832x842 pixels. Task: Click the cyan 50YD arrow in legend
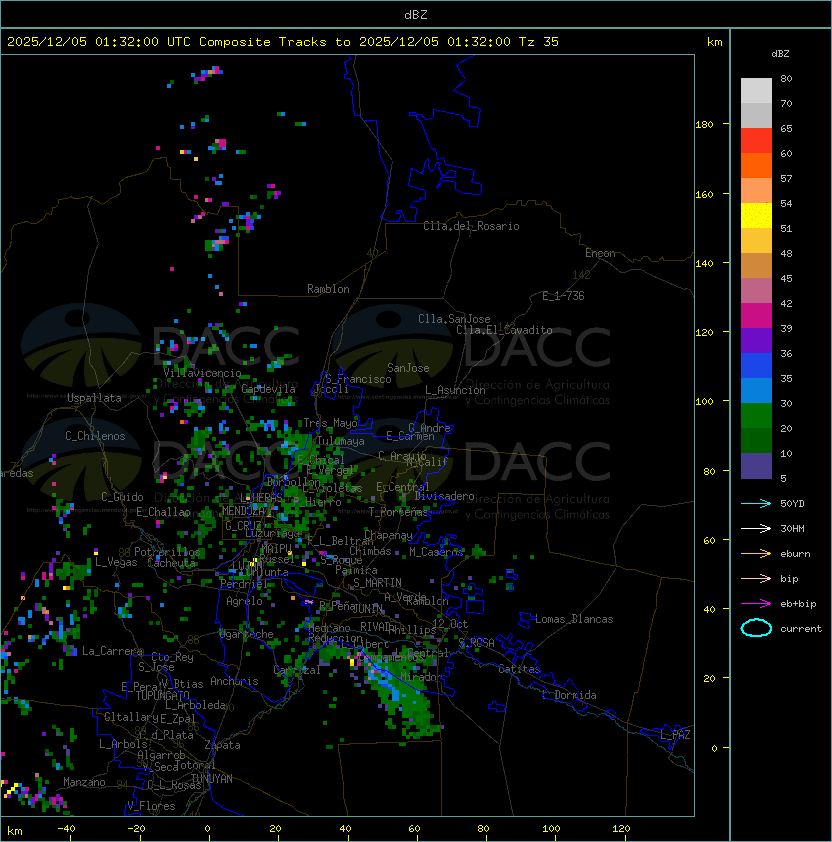point(756,503)
